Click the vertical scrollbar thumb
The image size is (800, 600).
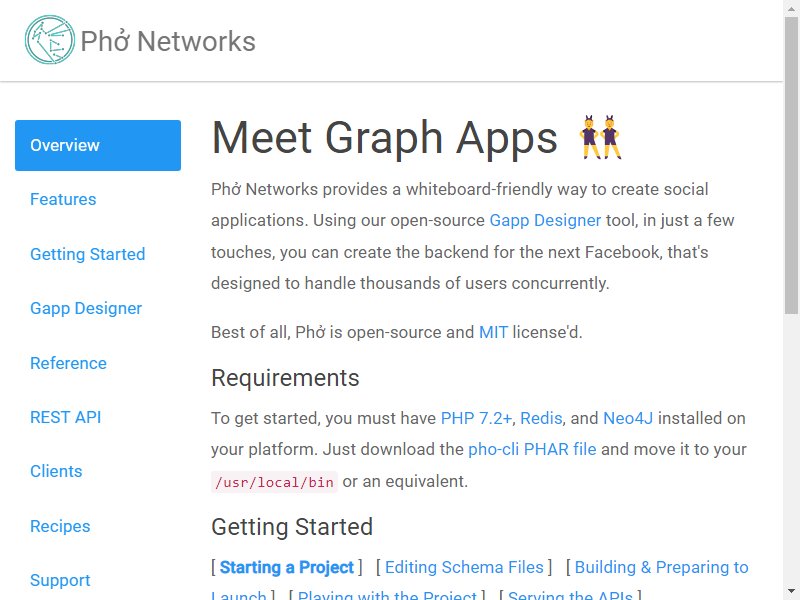click(791, 166)
